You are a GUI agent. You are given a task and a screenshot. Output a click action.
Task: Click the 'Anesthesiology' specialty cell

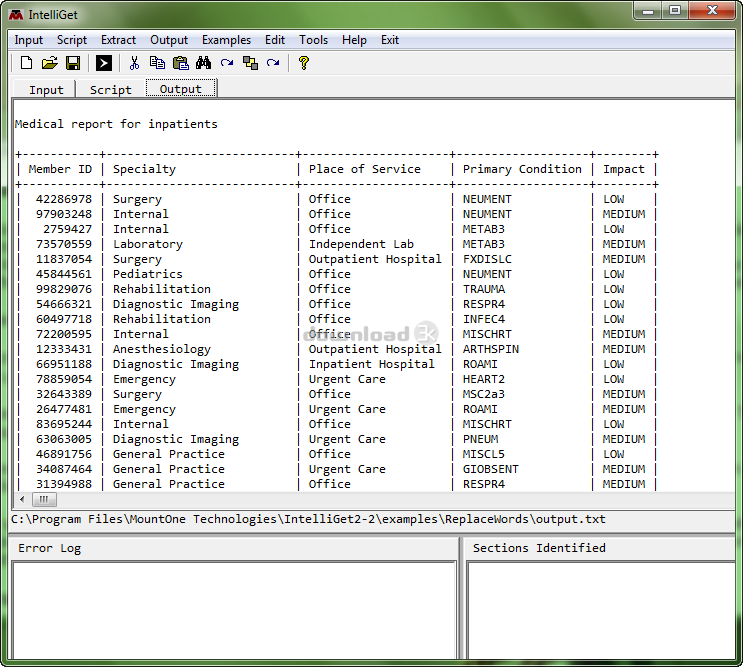[x=162, y=349]
